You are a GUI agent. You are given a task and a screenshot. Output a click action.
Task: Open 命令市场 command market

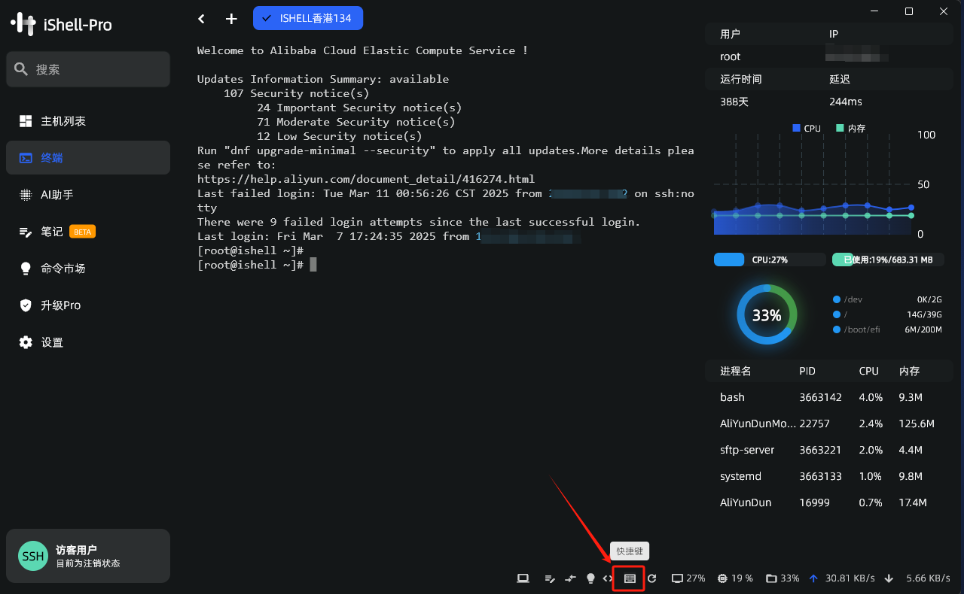(88, 269)
